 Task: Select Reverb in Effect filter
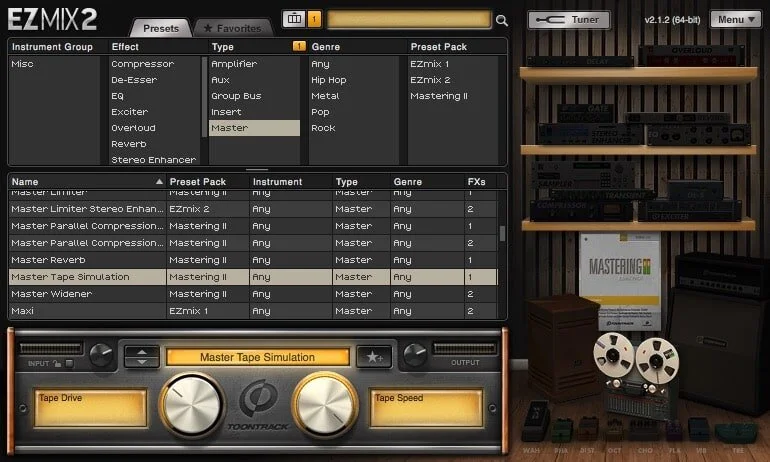coord(155,144)
